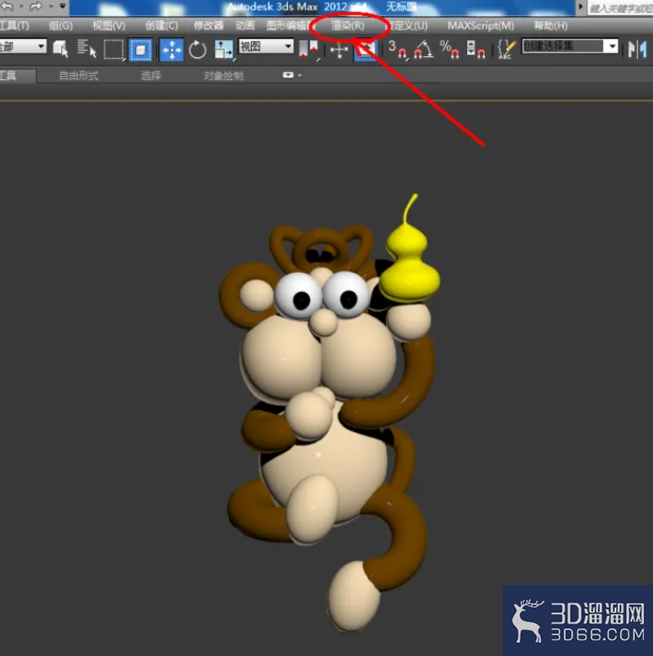The image size is (653, 656).
Task: Open the 创建选择集 named selection dropdown
Action: [x=570, y=46]
